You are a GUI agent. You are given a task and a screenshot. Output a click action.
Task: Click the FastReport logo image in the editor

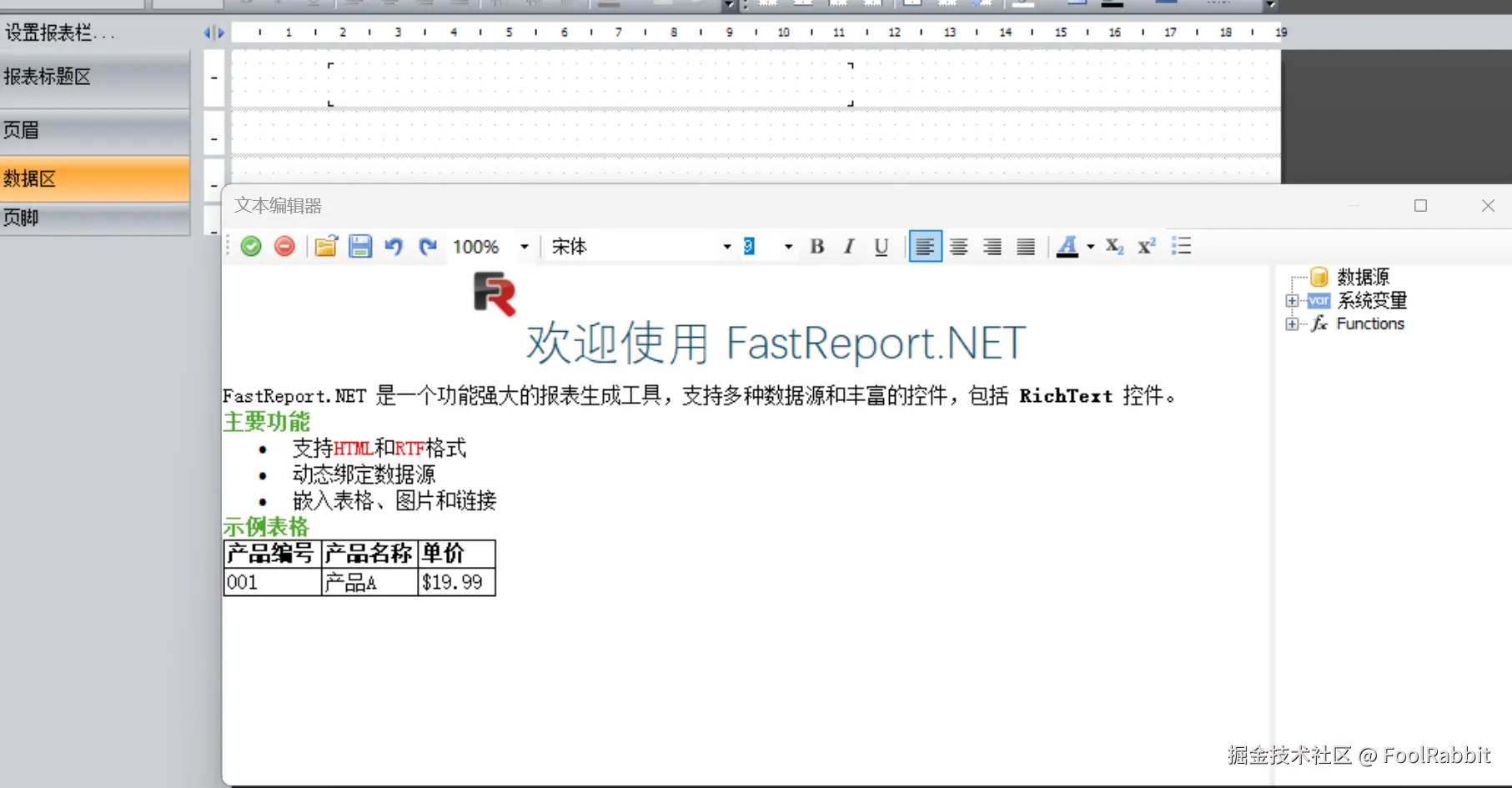click(495, 295)
